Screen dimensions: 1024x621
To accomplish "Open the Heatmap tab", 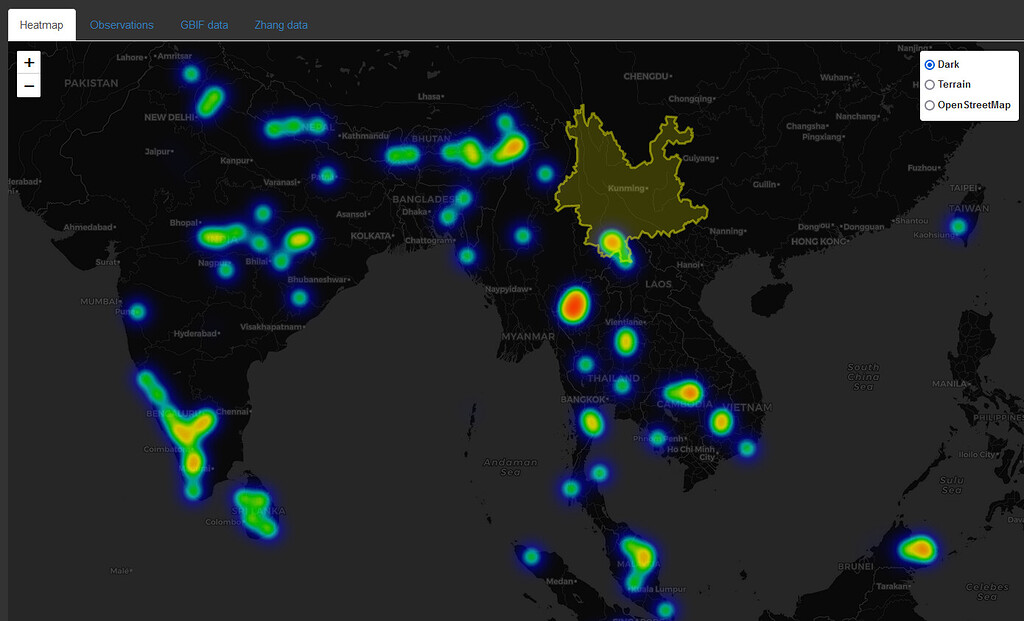I will coord(42,25).
